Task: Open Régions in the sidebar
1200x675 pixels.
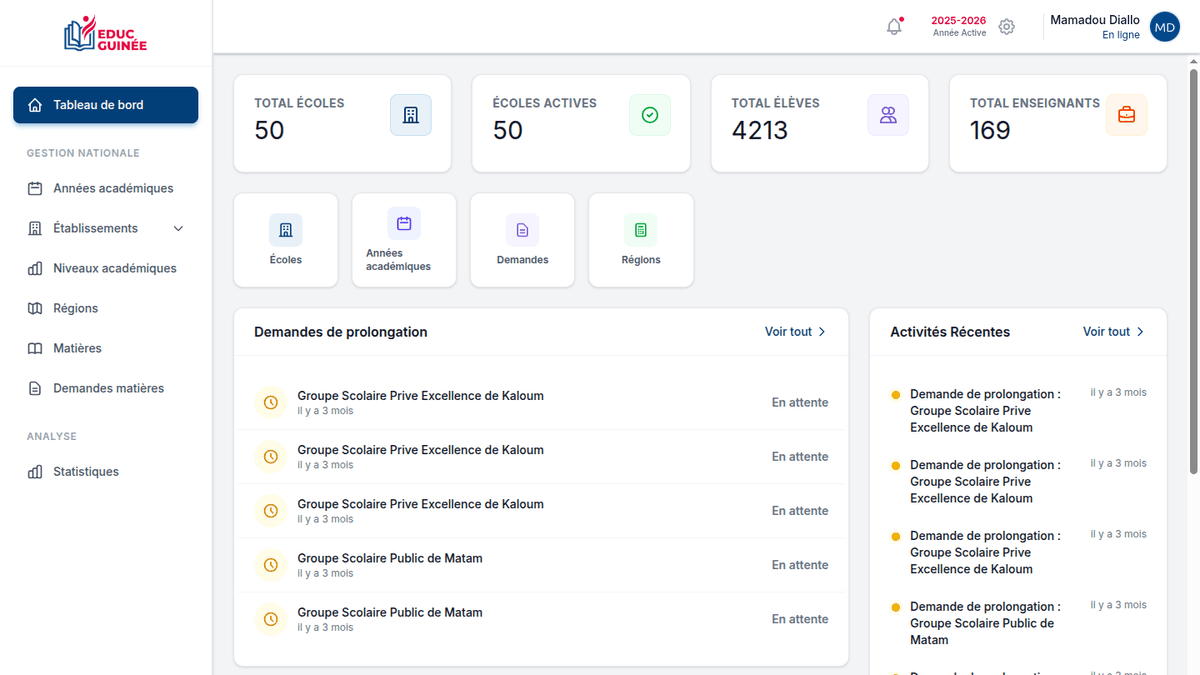Action: pos(106,308)
